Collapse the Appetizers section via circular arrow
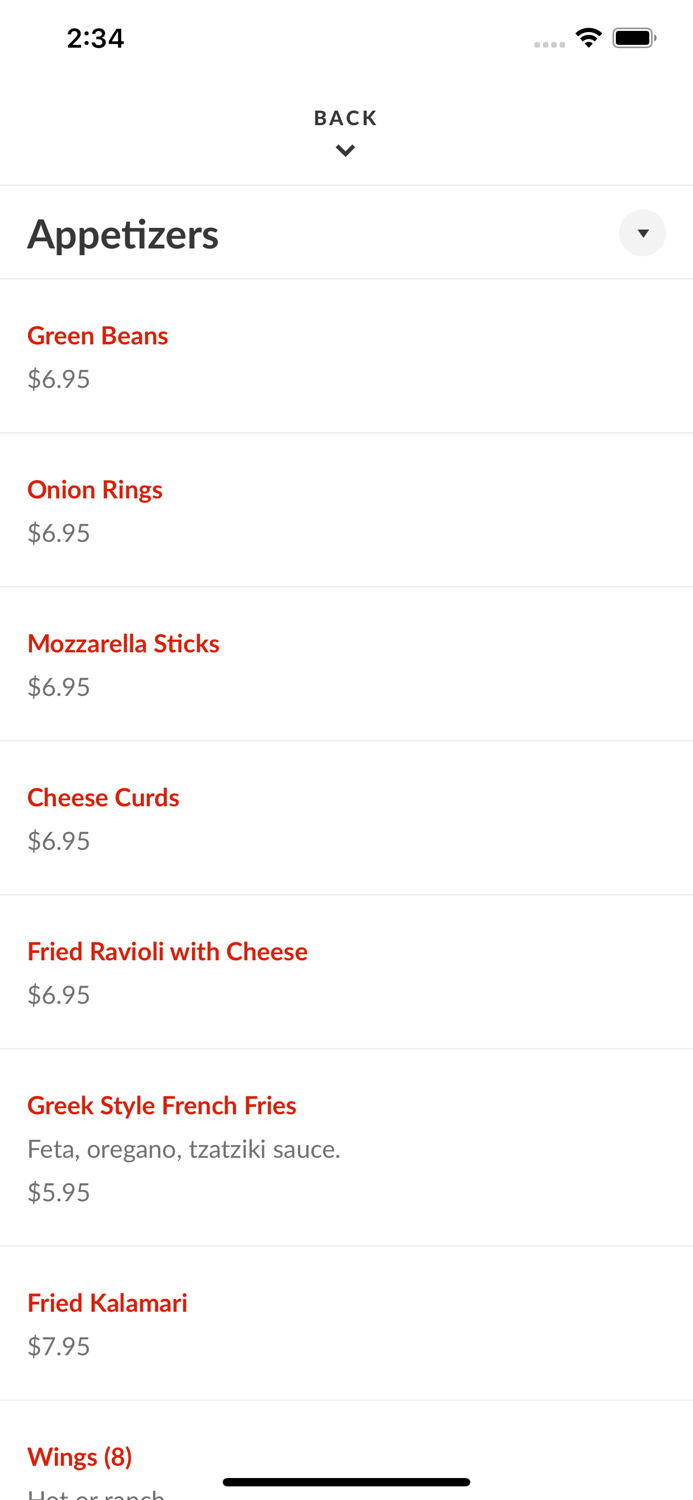 643,233
